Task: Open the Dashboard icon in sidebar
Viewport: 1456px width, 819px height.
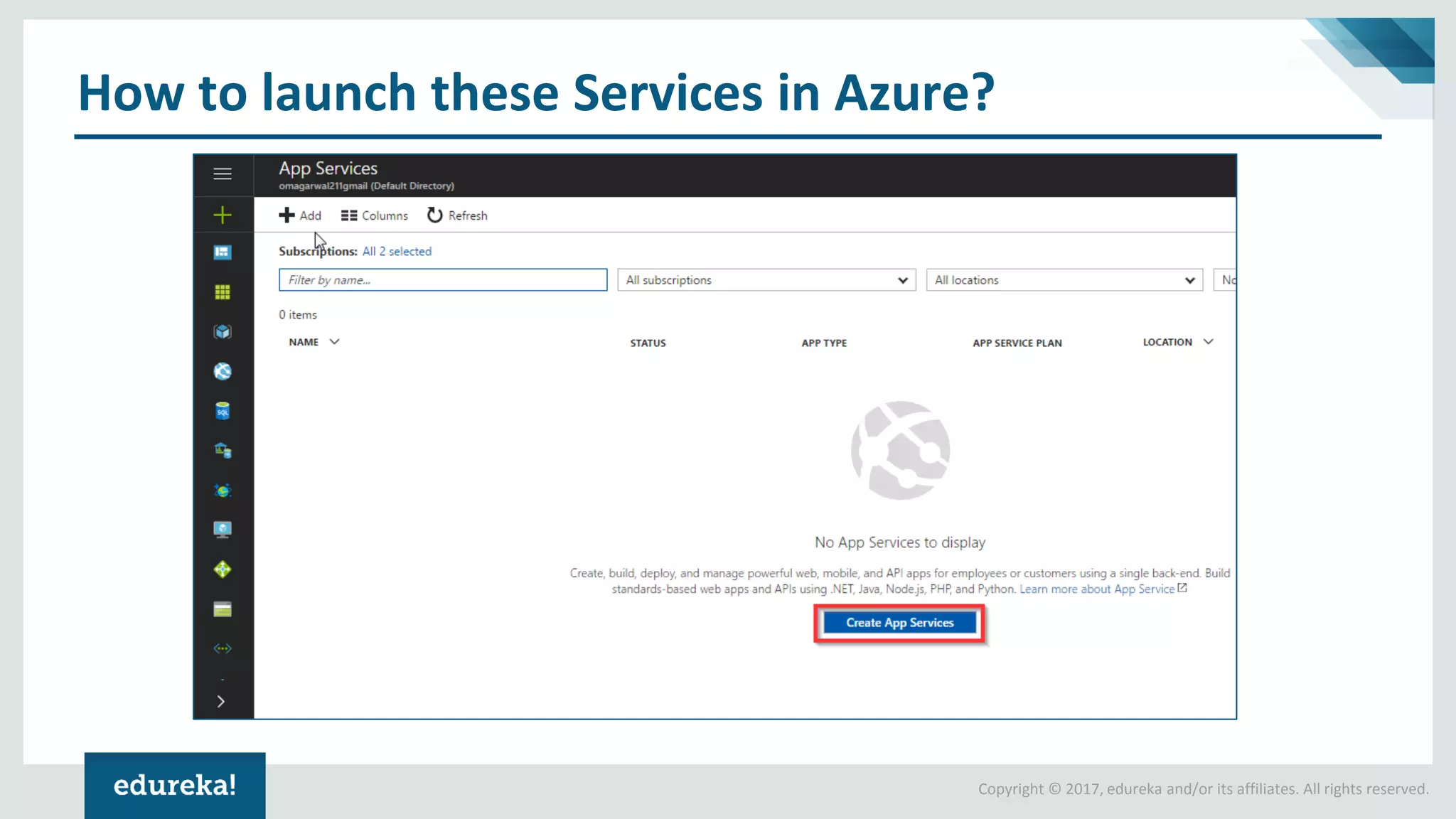Action: (x=223, y=252)
